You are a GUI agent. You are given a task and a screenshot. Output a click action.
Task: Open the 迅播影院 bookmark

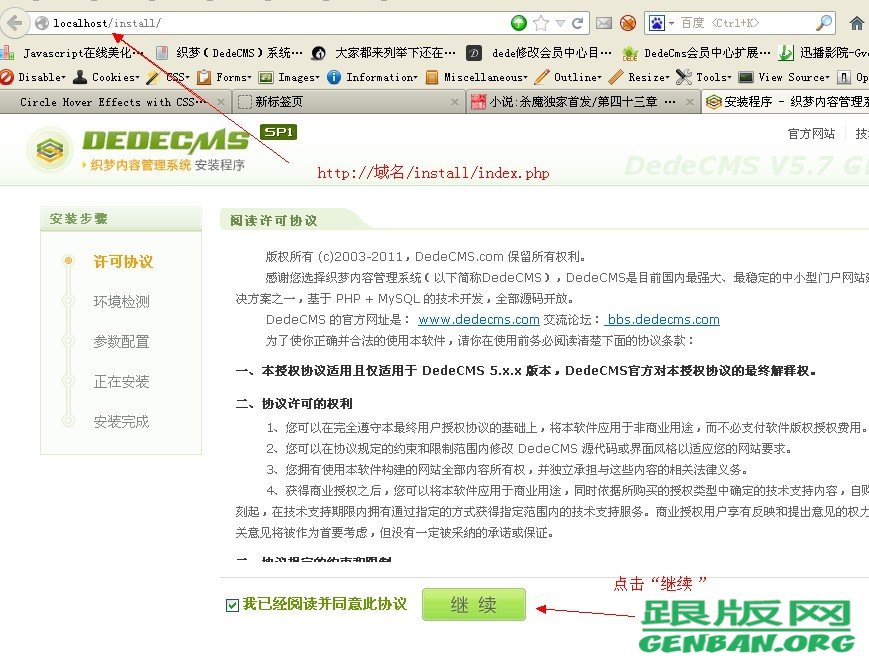coord(824,53)
